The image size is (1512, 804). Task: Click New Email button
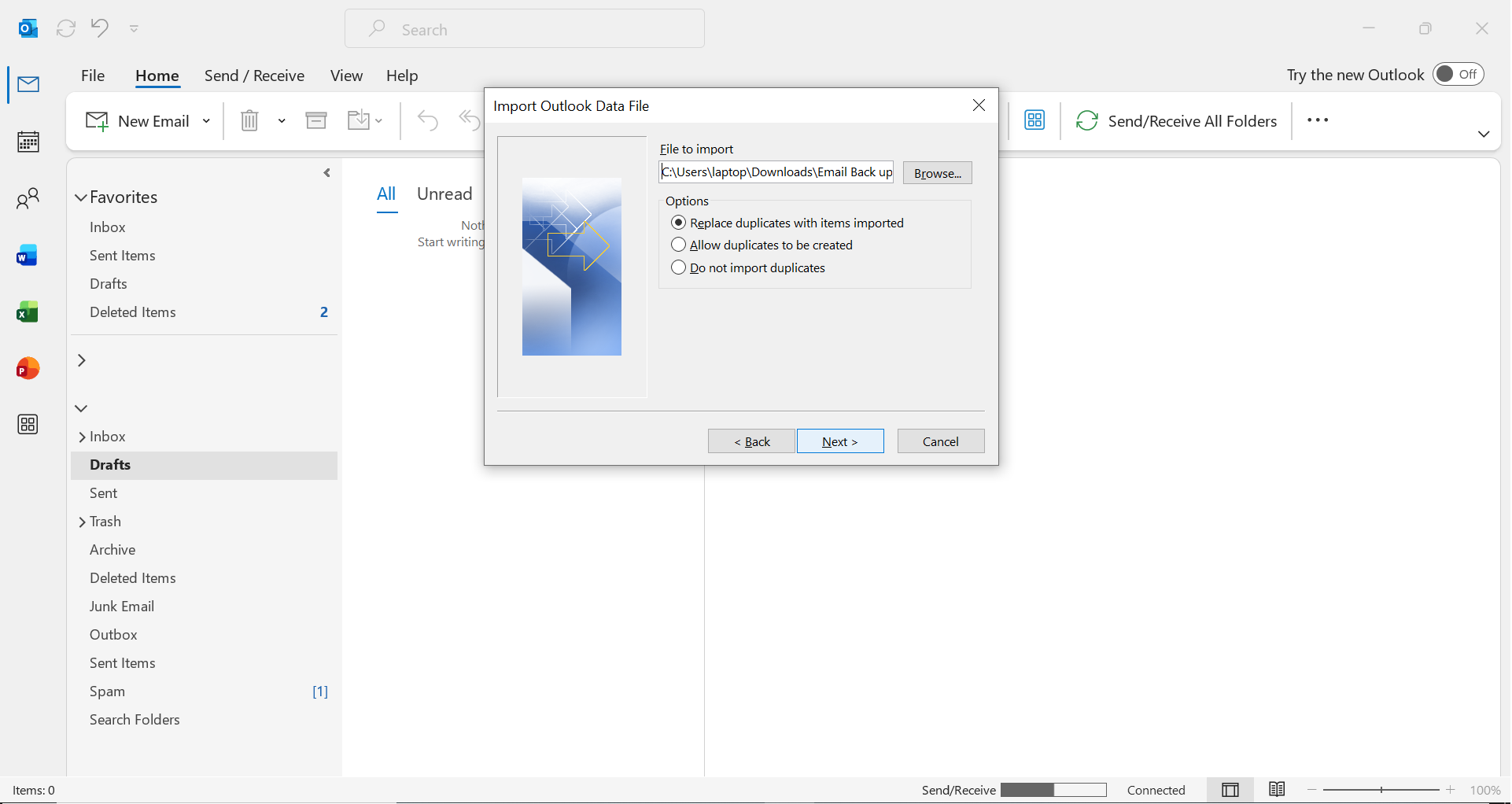138,121
